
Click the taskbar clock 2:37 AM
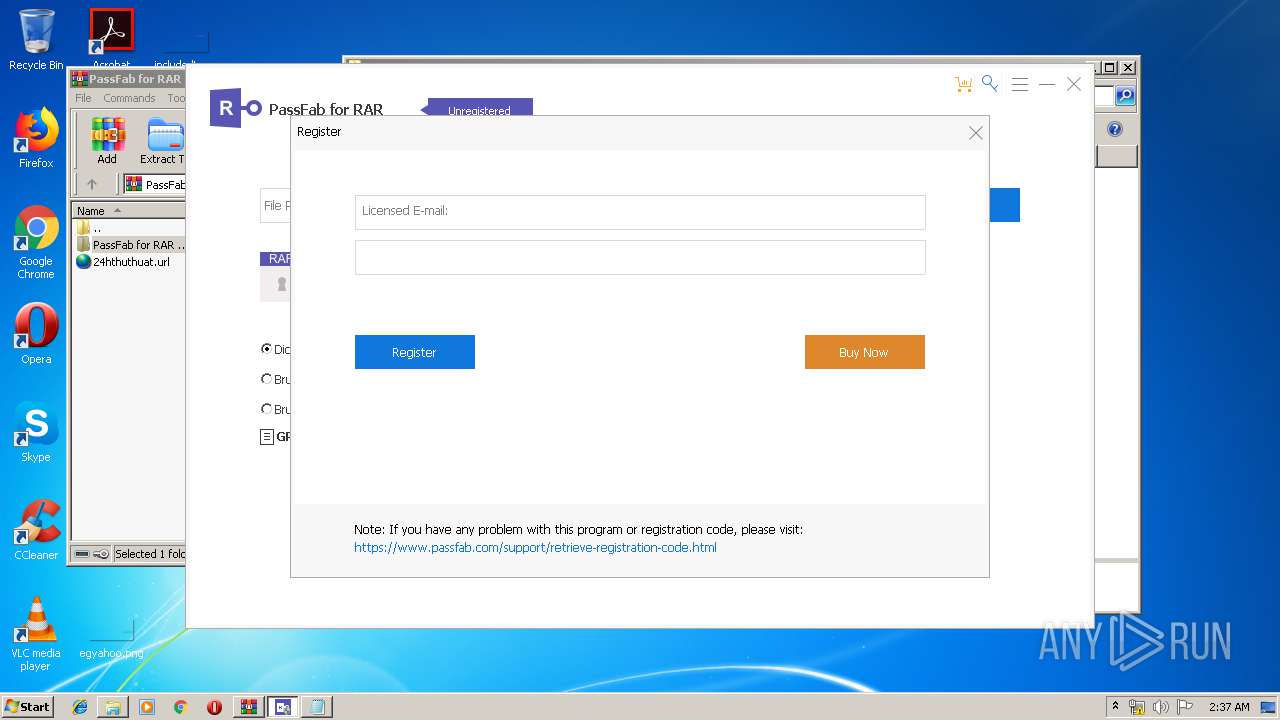click(1229, 707)
